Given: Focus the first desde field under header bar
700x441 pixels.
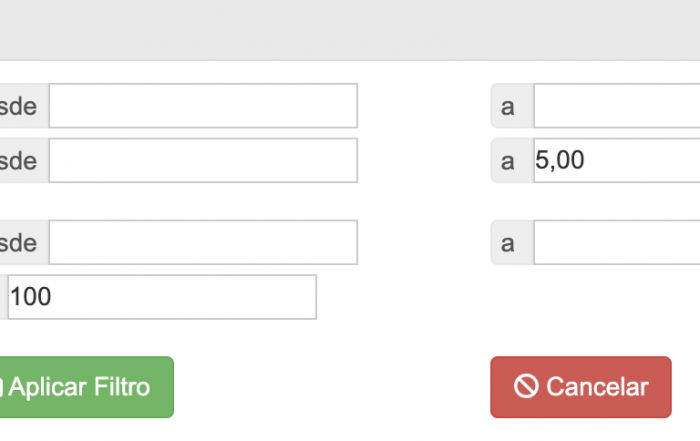Looking at the screenshot, I should coord(203,106).
